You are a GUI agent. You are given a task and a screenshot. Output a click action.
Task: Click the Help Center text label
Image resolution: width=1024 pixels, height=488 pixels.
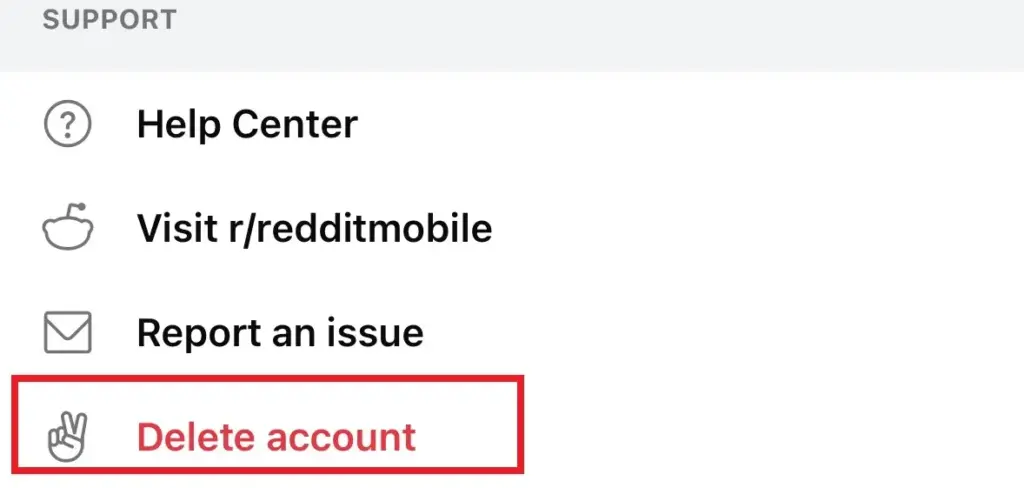tap(247, 125)
